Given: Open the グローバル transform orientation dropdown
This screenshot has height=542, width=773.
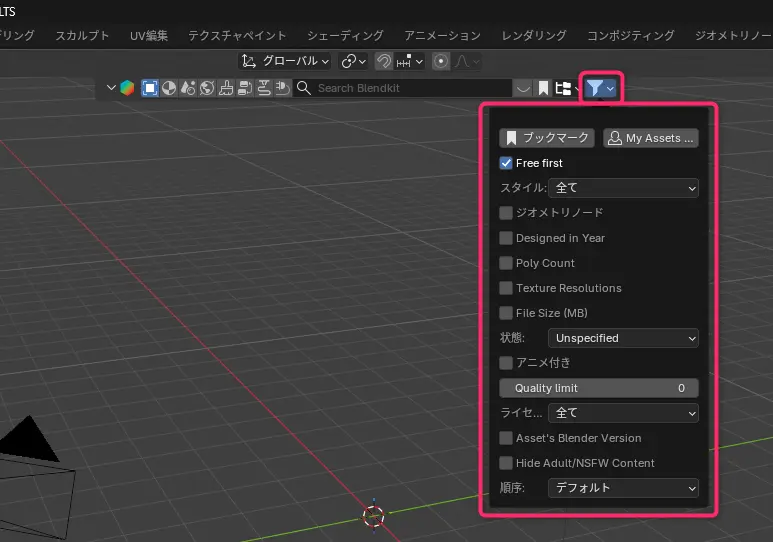Looking at the screenshot, I should click(285, 62).
